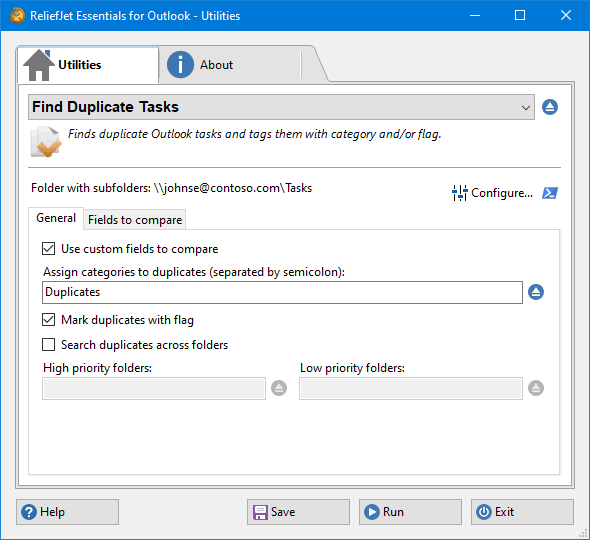The image size is (590, 540).
Task: Enable Search duplicates across folders
Action: (x=49, y=344)
